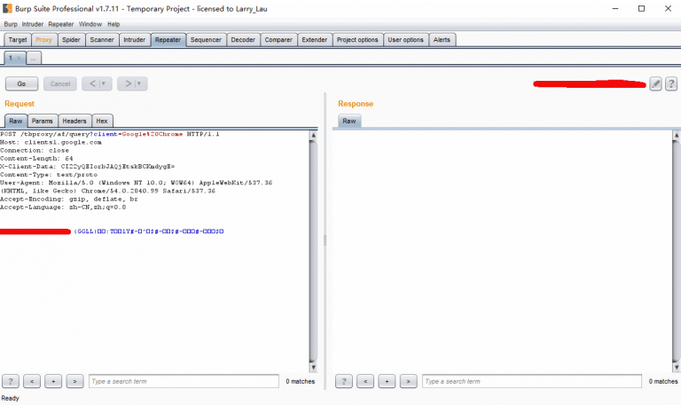
Task: Close Repeater tab 1 with x
Action: (19, 58)
